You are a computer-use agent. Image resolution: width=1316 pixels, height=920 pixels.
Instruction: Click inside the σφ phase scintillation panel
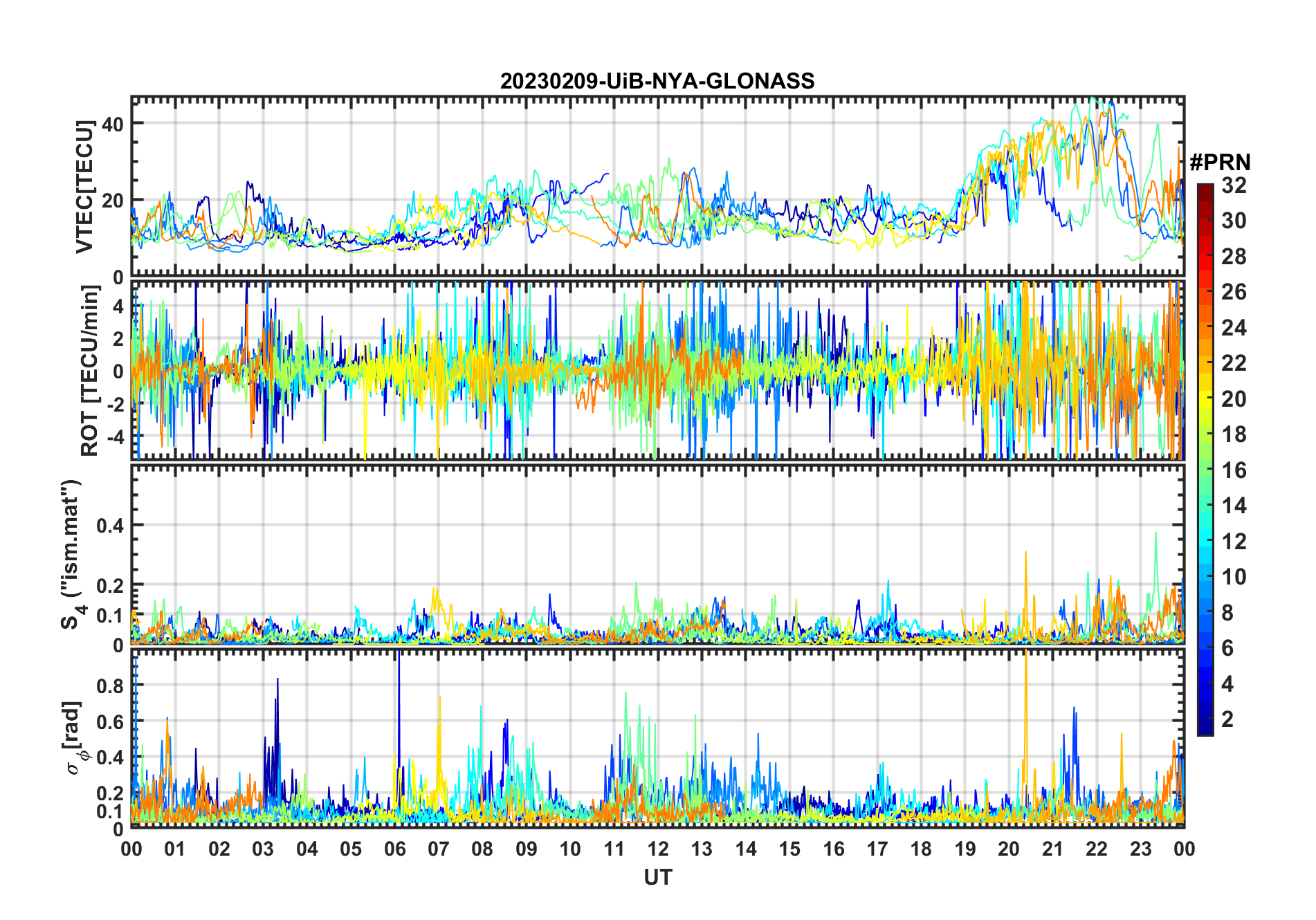[x=658, y=738]
